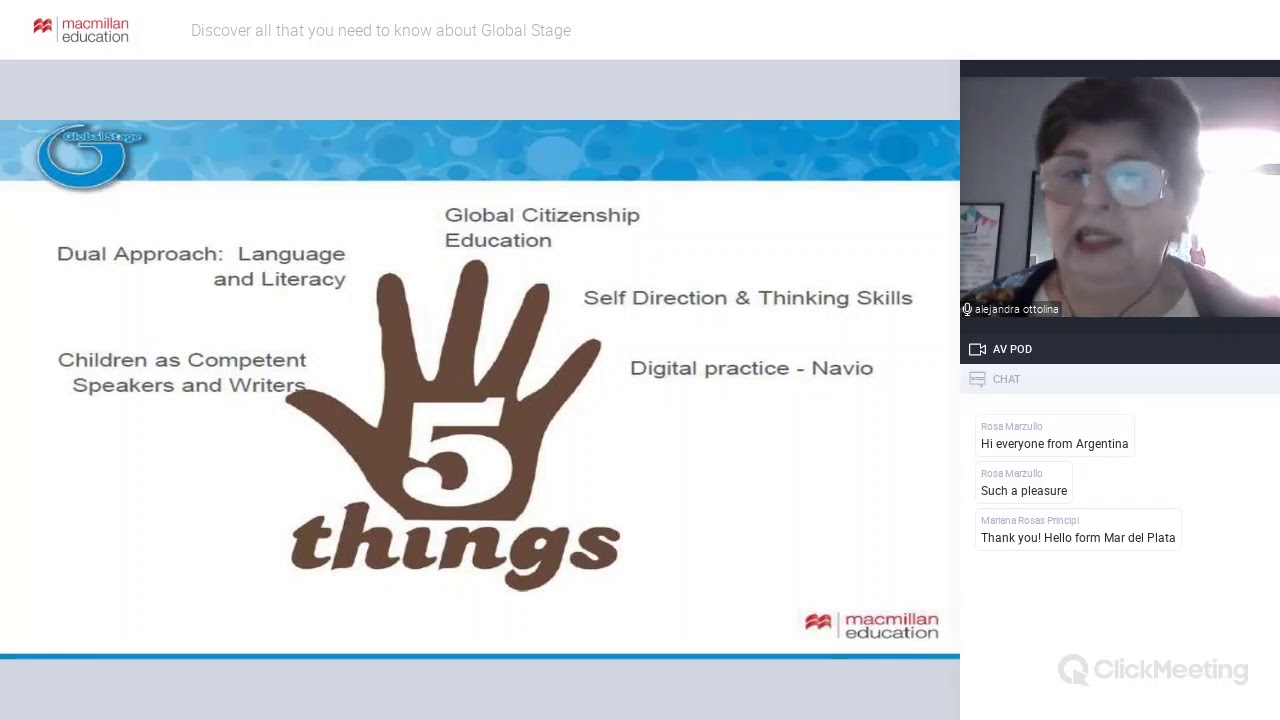The height and width of the screenshot is (720, 1280).
Task: Click the ClickMeeting logo
Action: 1153,669
